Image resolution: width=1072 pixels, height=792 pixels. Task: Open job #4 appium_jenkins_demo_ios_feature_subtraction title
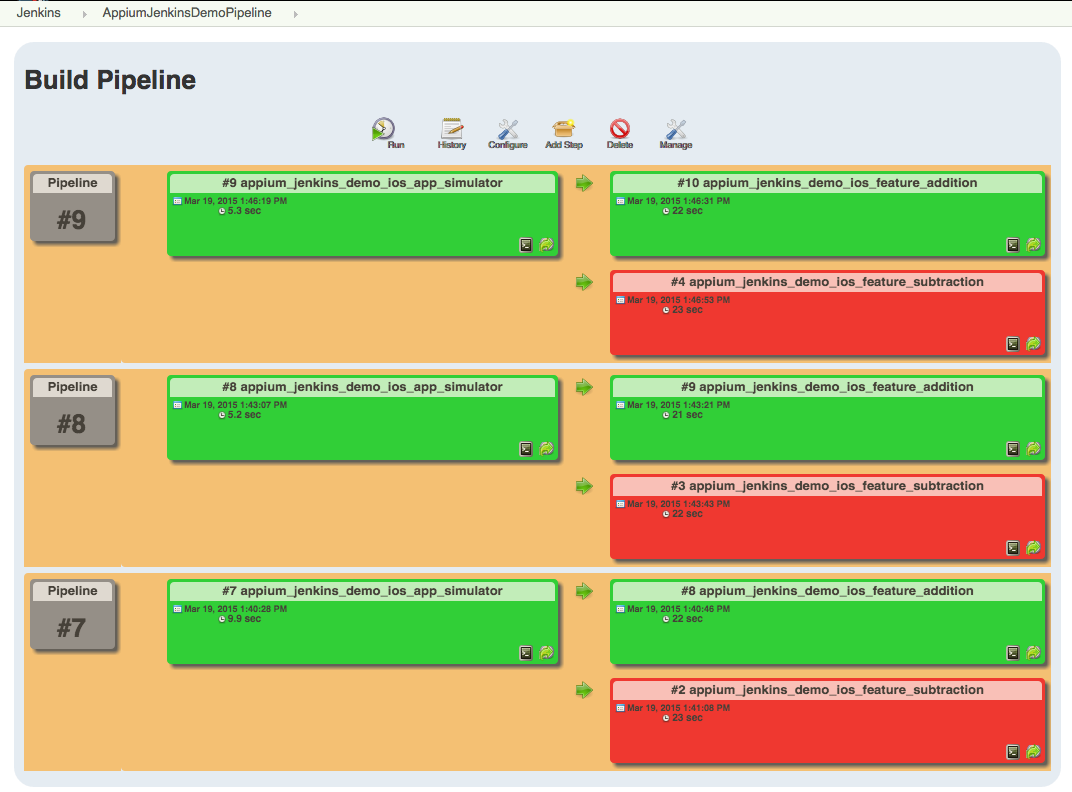[x=827, y=282]
